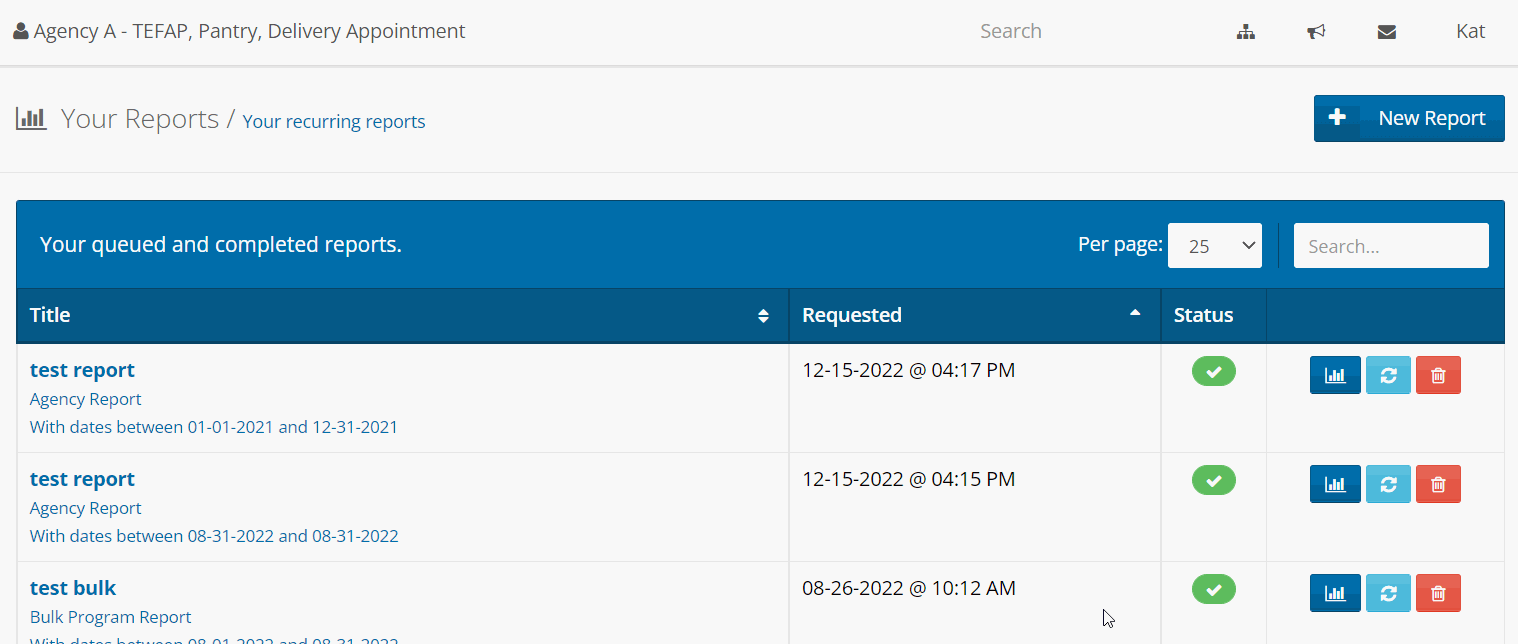Viewport: 1518px width, 644px height.
Task: Rerun the second test report
Action: tap(1388, 484)
